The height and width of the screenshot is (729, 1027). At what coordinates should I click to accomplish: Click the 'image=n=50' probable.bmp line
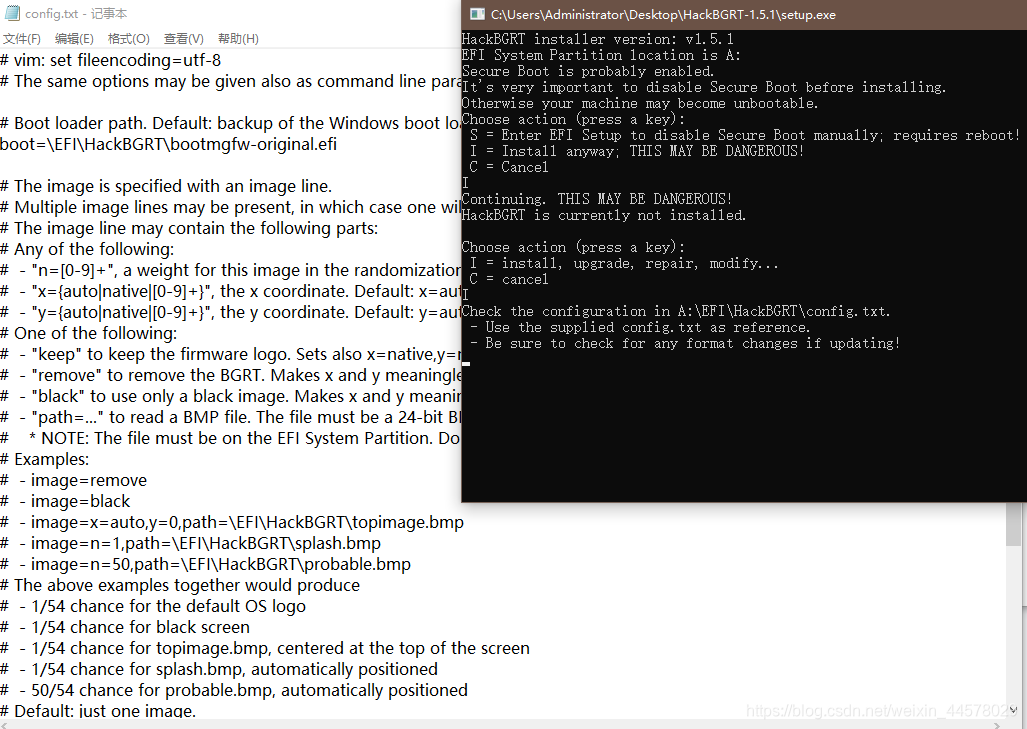pos(206,564)
